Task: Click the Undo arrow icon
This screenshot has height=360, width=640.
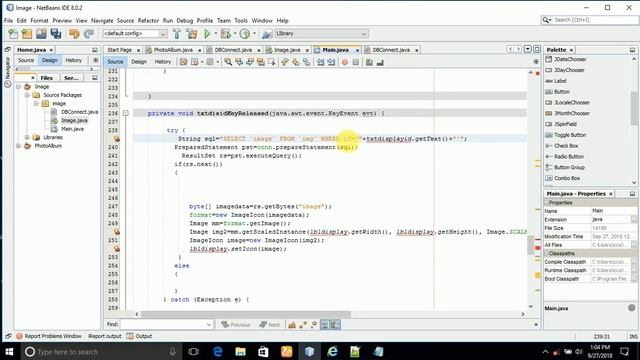Action: point(74,33)
